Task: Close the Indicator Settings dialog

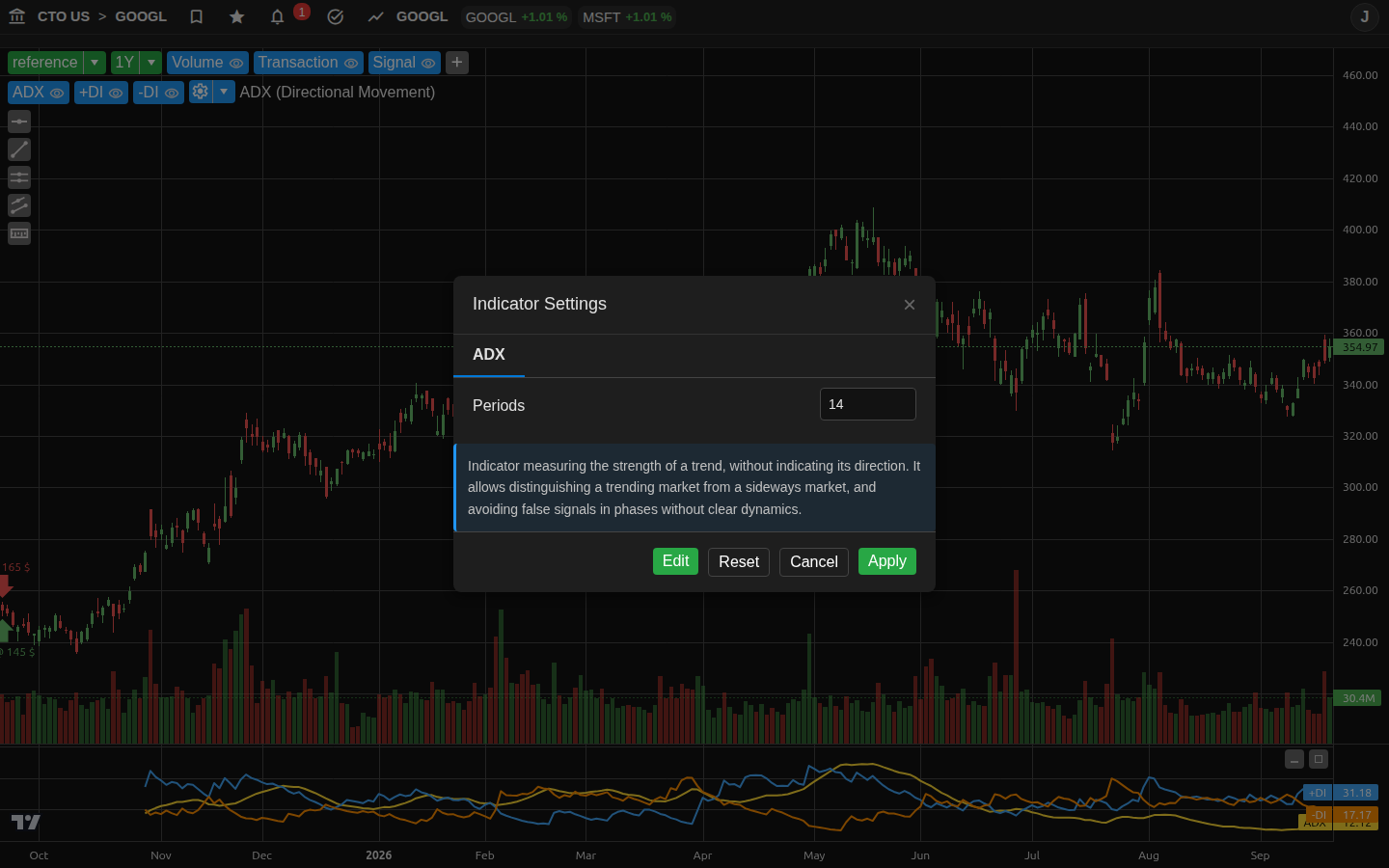Action: pyautogui.click(x=910, y=305)
